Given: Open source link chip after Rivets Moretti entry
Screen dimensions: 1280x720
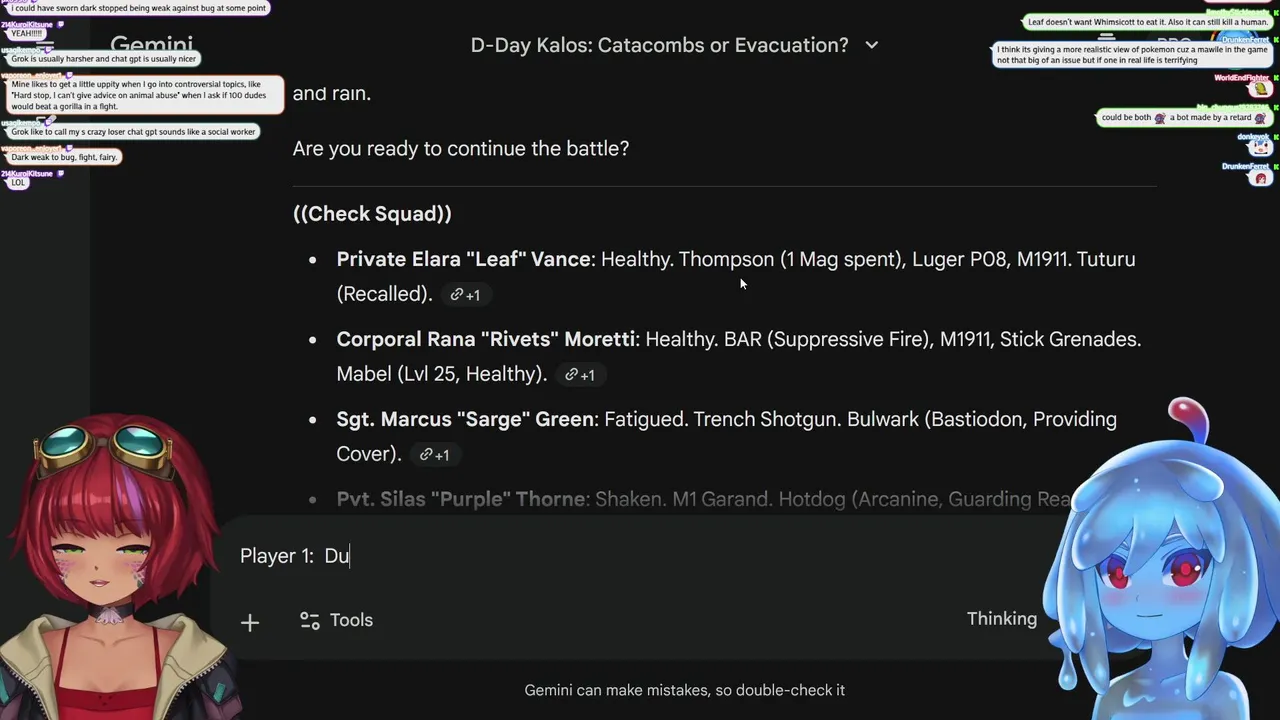Looking at the screenshot, I should point(579,375).
